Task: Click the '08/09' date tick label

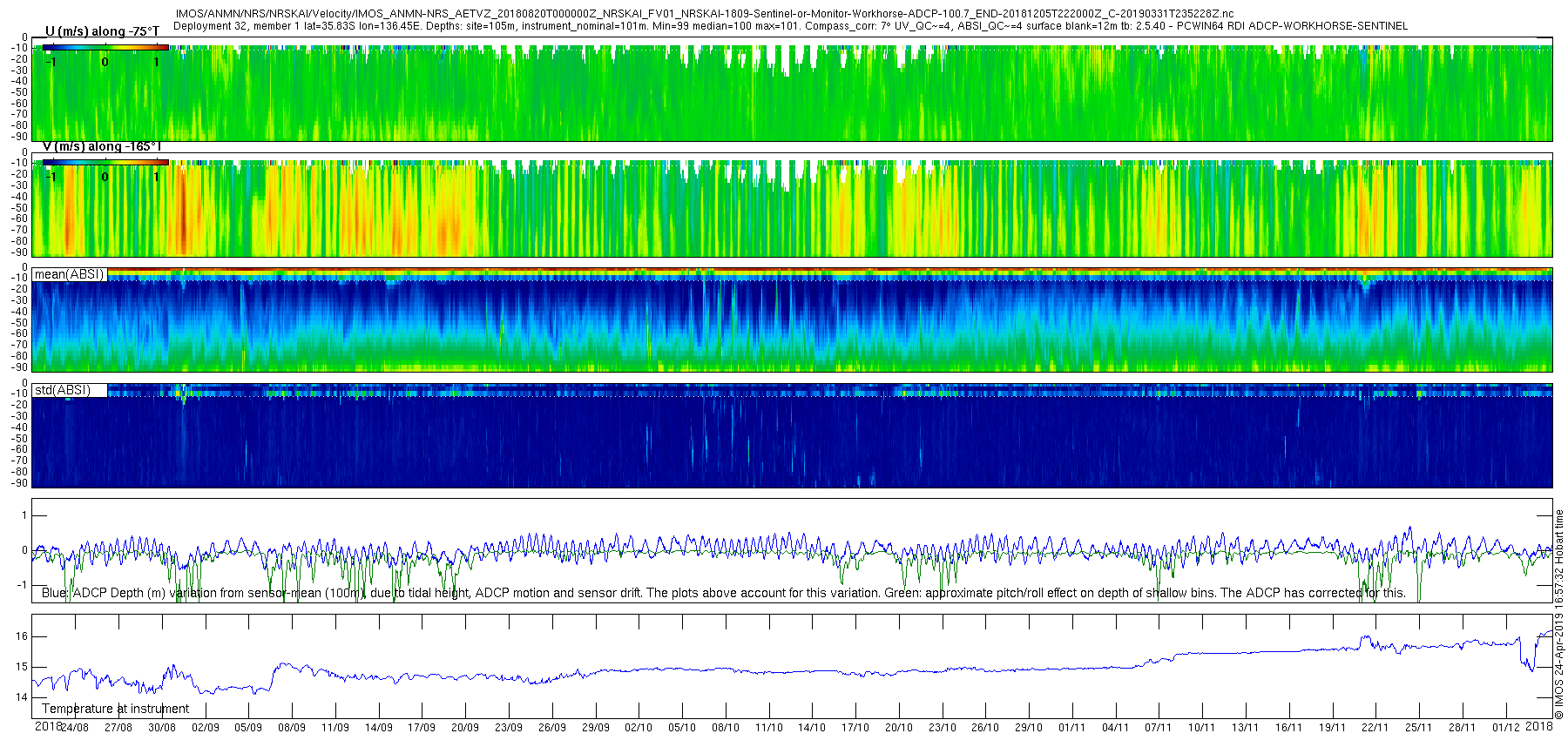Action: pos(292,728)
